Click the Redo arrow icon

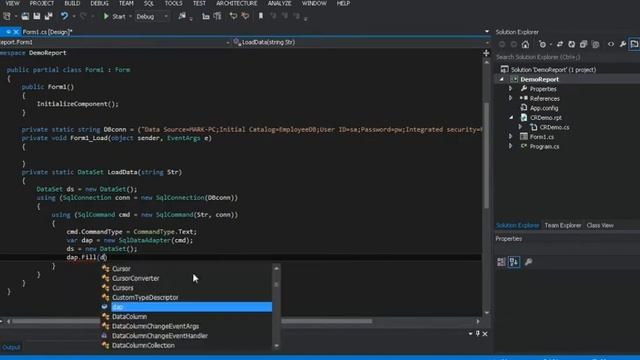tap(83, 16)
